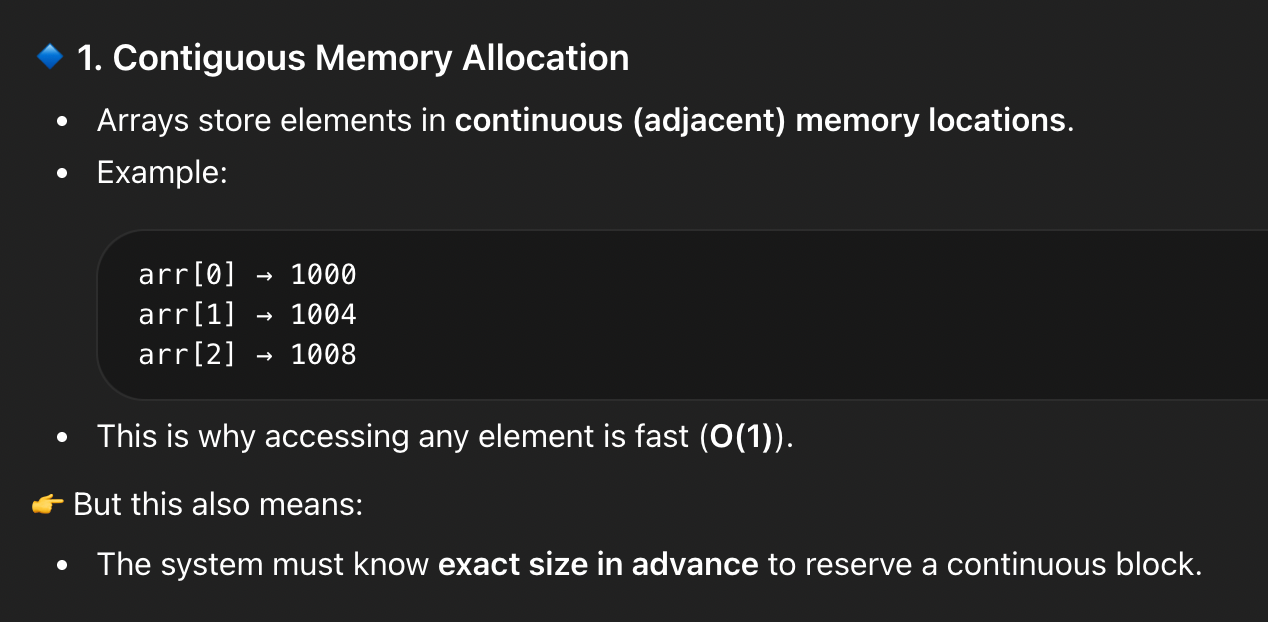Click the arrow after arr[1]
The width and height of the screenshot is (1268, 622).
(x=263, y=315)
